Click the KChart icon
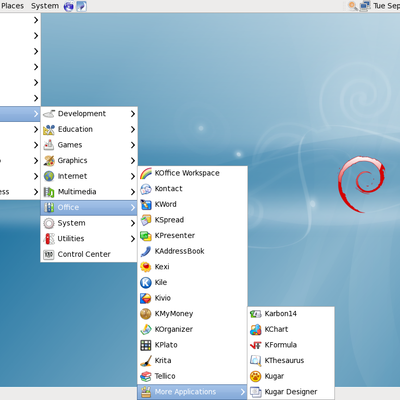Screen dimensions: 400x400 [256, 329]
